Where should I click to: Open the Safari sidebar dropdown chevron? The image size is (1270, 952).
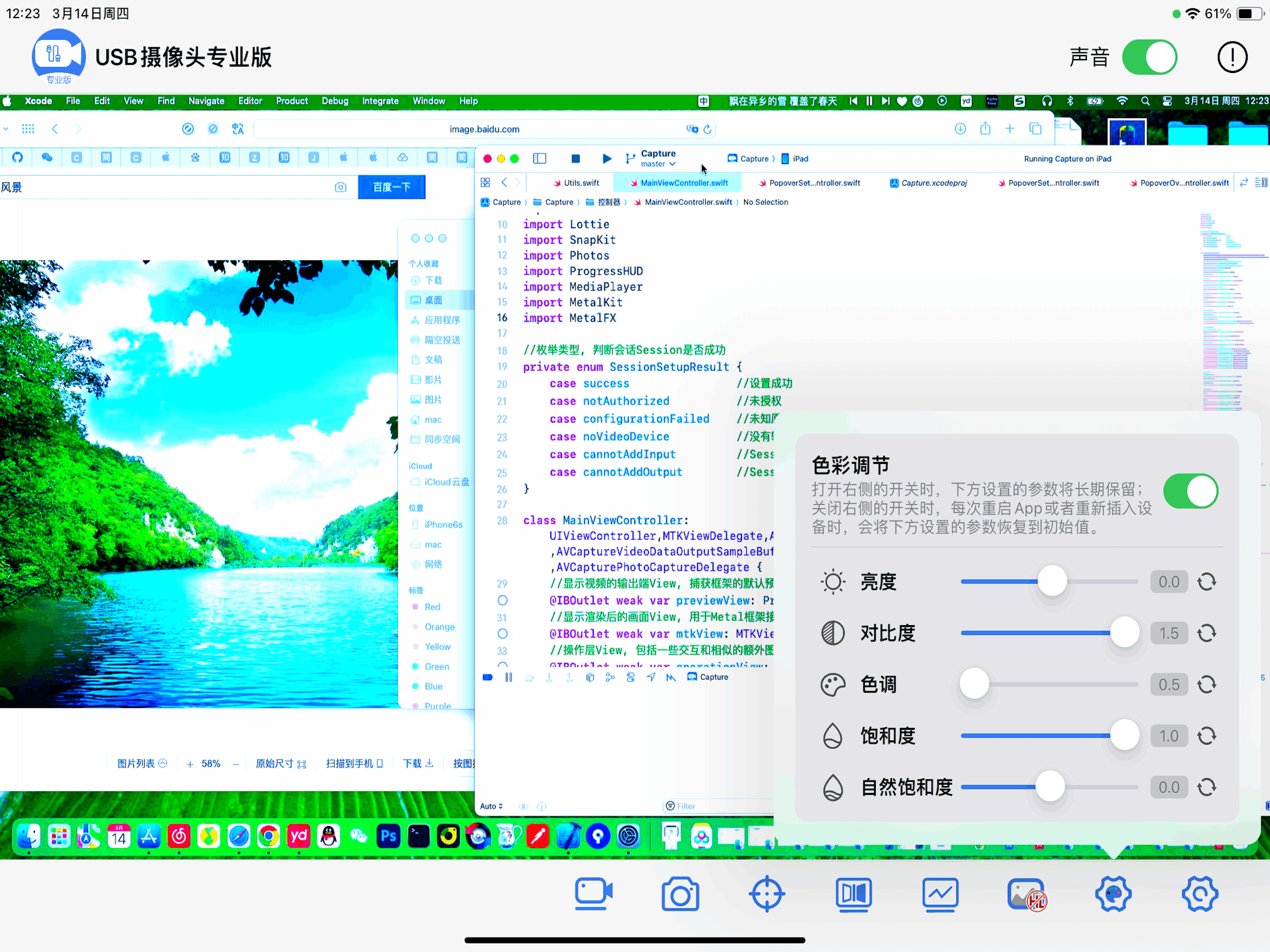(6, 129)
